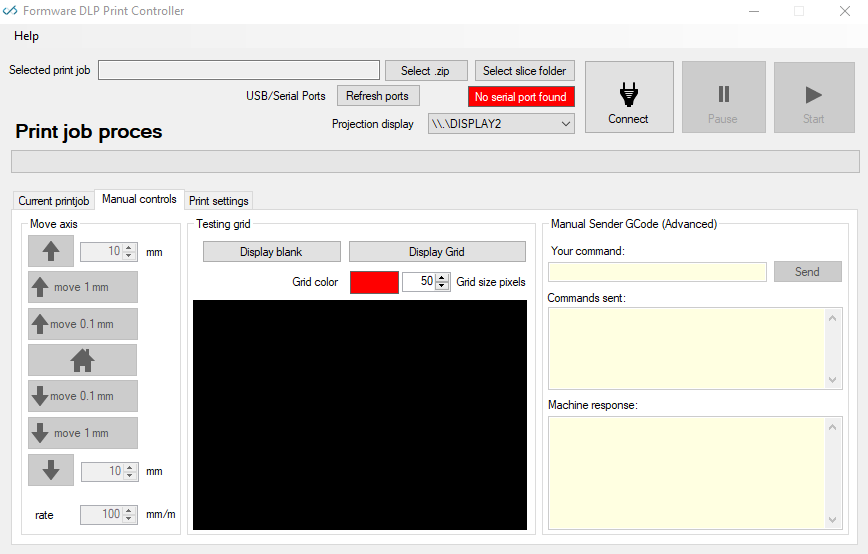Click the top large up arrow button
868x554 pixels.
(x=51, y=251)
